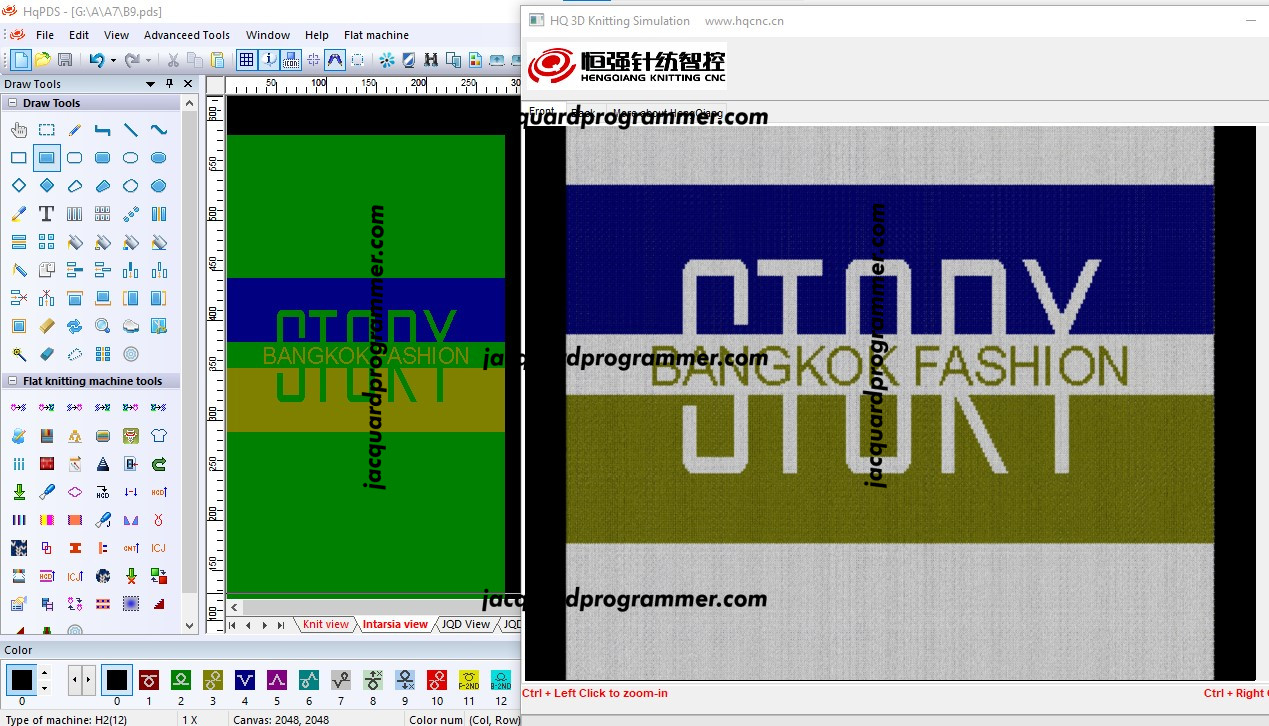Click the Hengqiang Knitting CNC logo

click(x=626, y=65)
